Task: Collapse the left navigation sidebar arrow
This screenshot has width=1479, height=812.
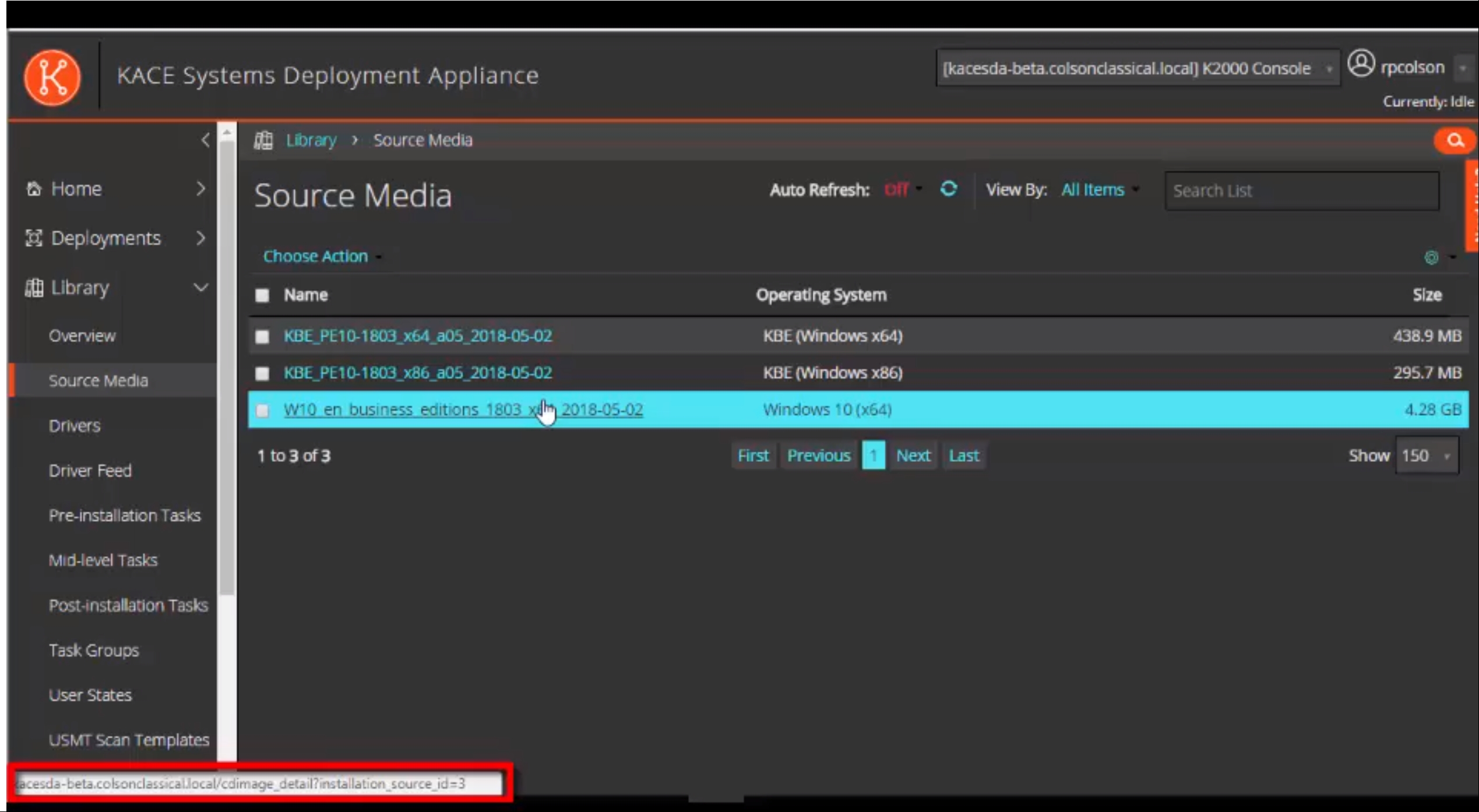Action: click(205, 140)
